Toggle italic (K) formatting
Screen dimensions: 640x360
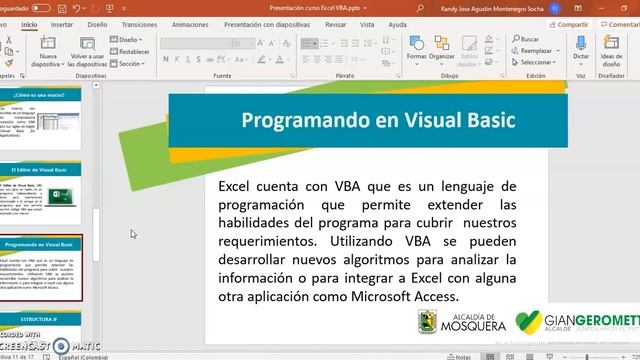(x=177, y=60)
